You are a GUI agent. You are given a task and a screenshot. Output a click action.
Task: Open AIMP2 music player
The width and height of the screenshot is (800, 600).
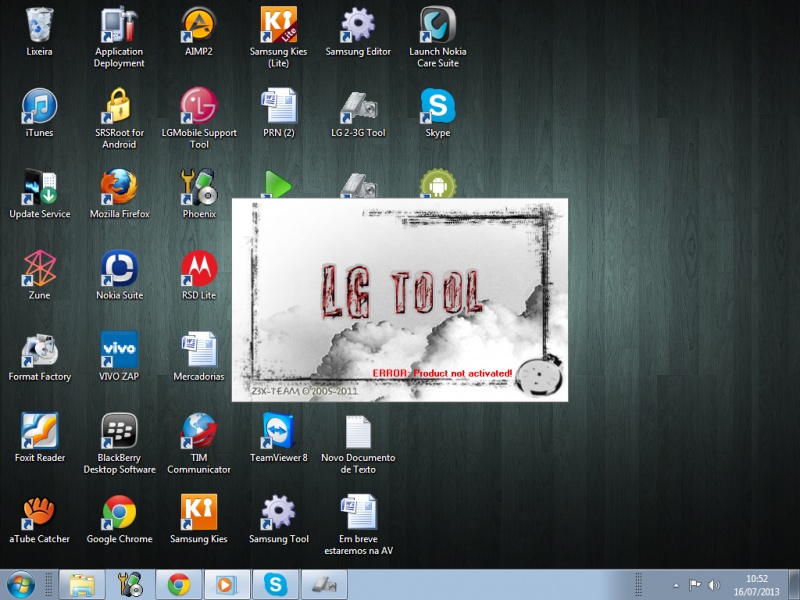(x=198, y=32)
